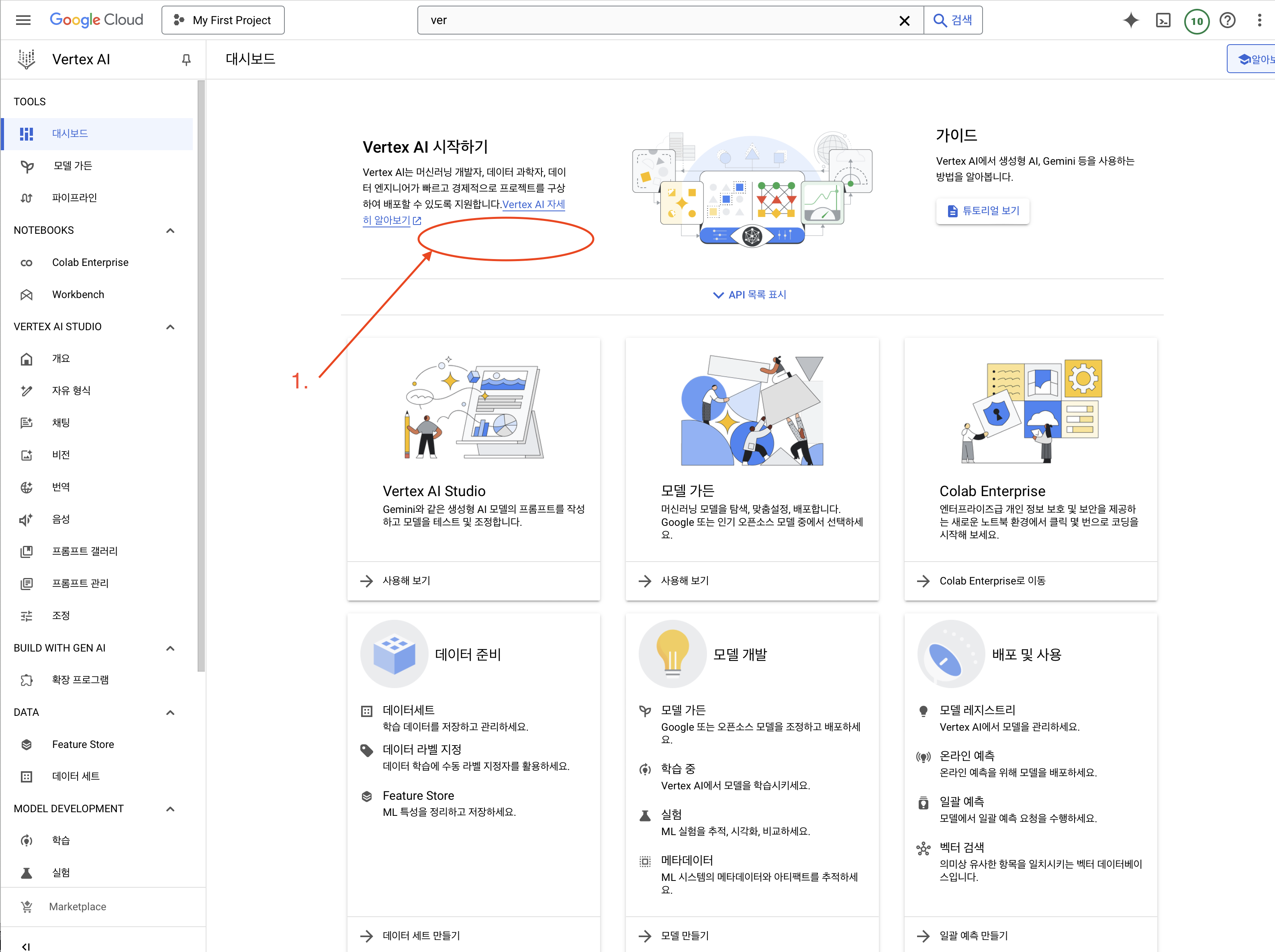Screen dimensions: 1275x952
Task: Open the help question mark icon
Action: pos(1227,21)
